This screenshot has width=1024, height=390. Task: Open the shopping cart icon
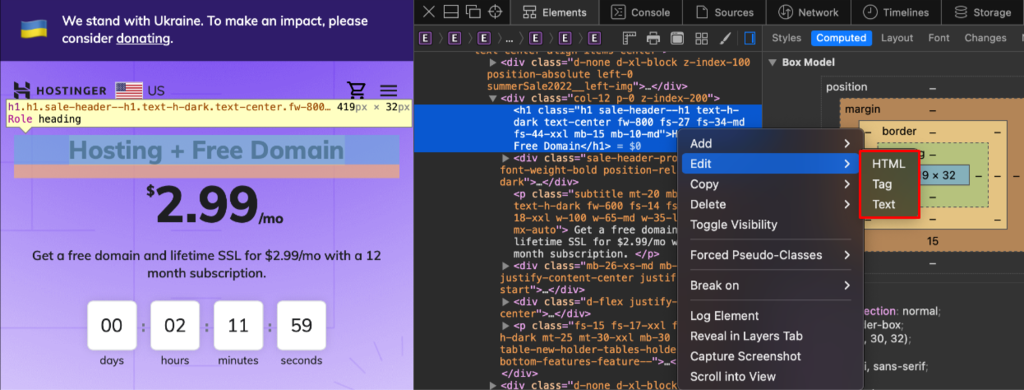pos(356,90)
